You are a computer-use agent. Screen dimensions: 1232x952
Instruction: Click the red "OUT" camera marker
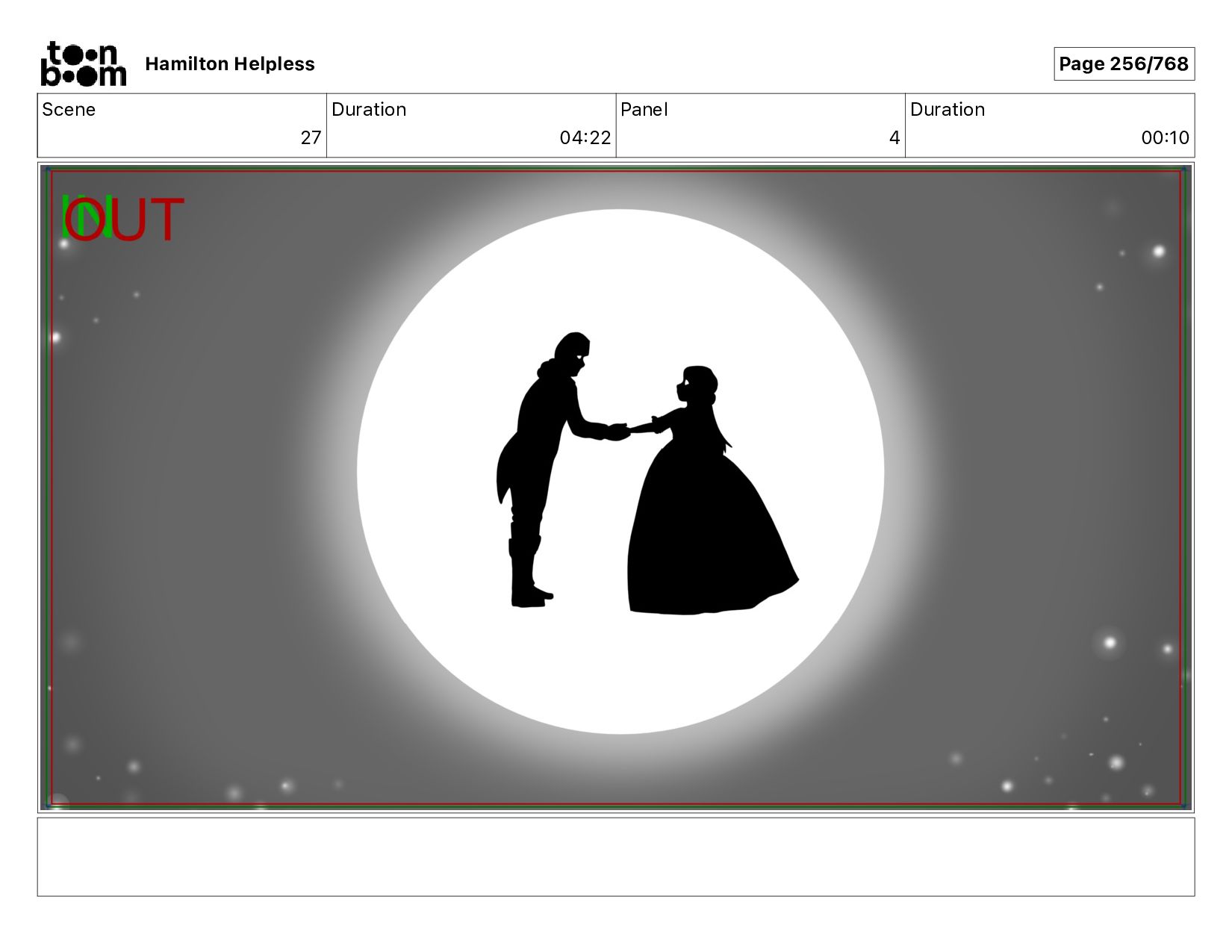click(124, 219)
